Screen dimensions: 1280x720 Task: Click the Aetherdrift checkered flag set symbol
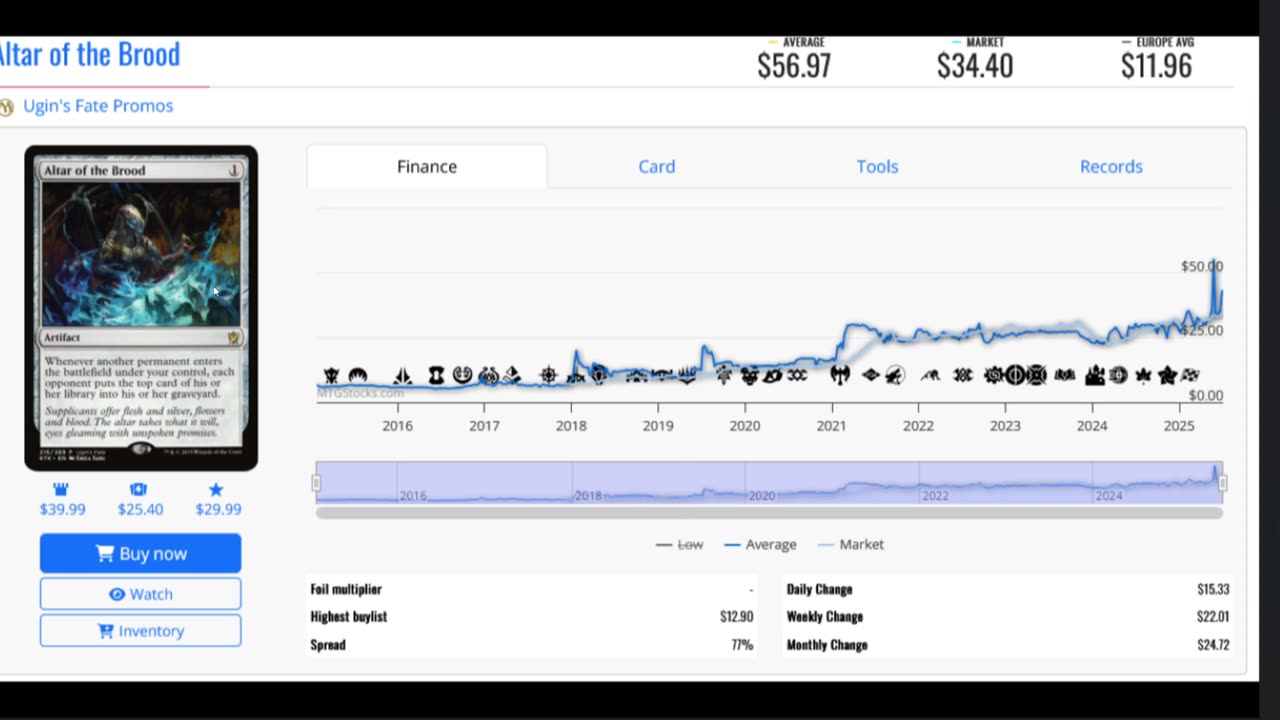coord(1190,375)
